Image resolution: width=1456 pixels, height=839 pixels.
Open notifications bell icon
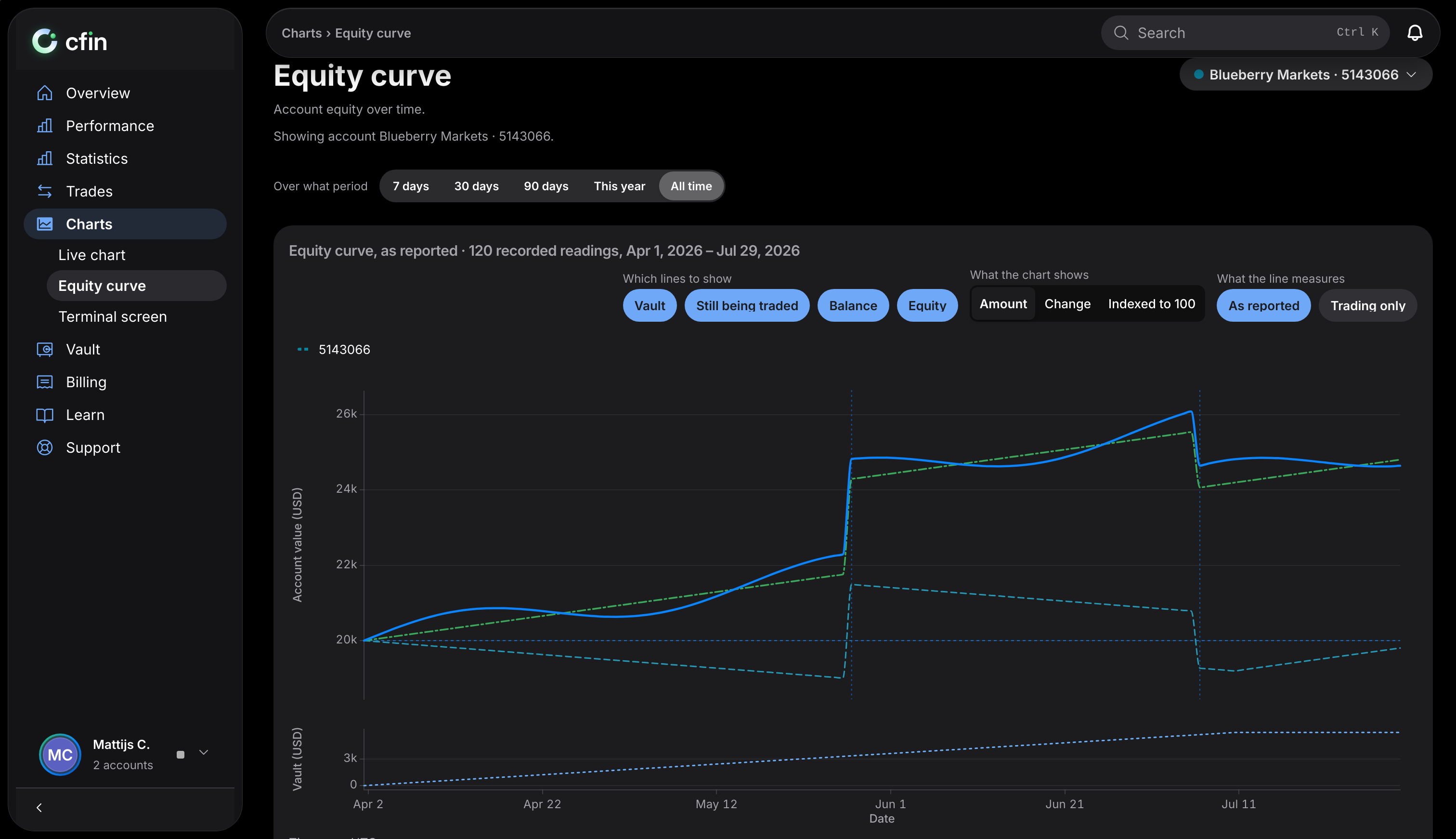point(1415,33)
